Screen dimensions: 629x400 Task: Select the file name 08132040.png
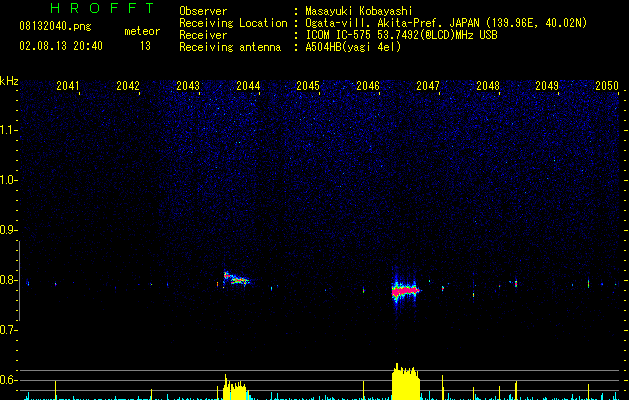55,27
